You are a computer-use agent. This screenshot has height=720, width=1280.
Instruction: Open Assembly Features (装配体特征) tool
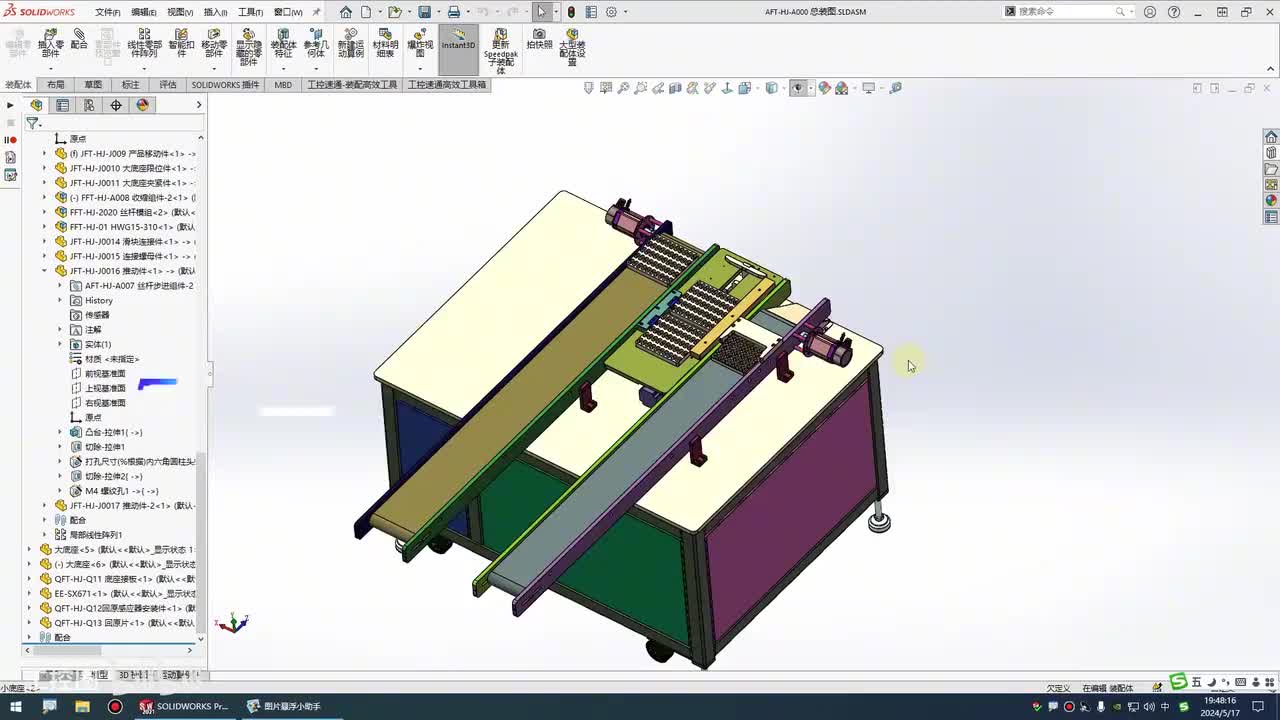[283, 44]
